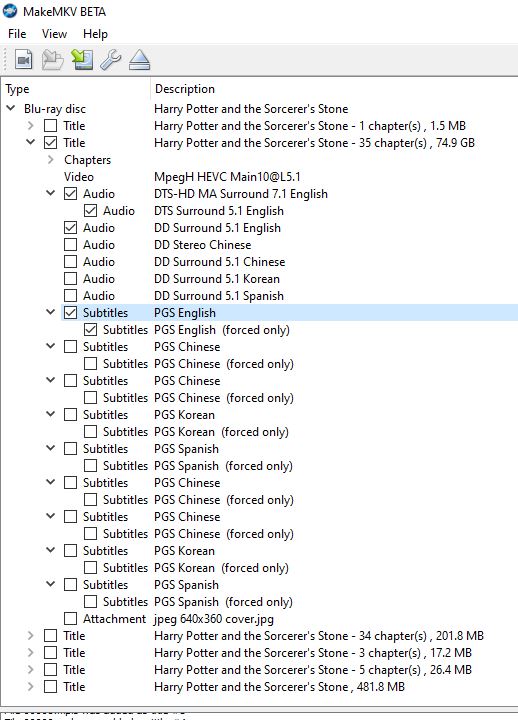This screenshot has height=720, width=518.
Task: Collapse the Blu-ray disc tree node
Action: coord(11,108)
